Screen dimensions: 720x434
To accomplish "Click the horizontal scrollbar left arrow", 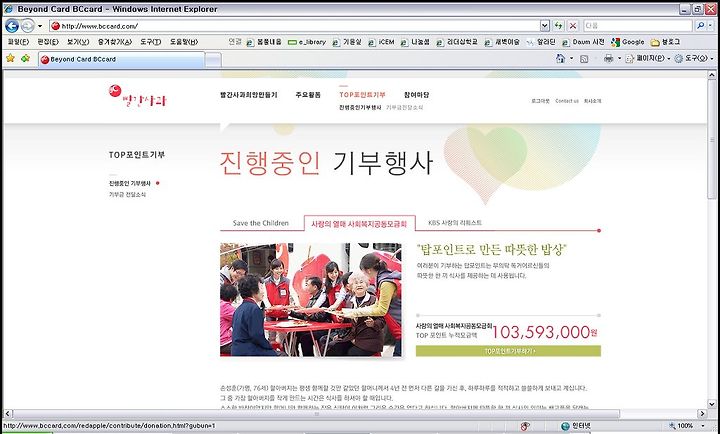I will pos(8,414).
